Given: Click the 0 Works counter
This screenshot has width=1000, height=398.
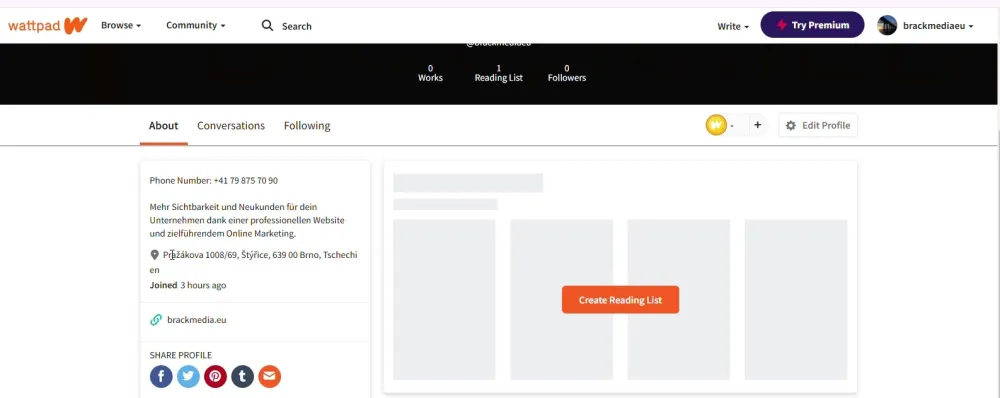Looking at the screenshot, I should 430,73.
